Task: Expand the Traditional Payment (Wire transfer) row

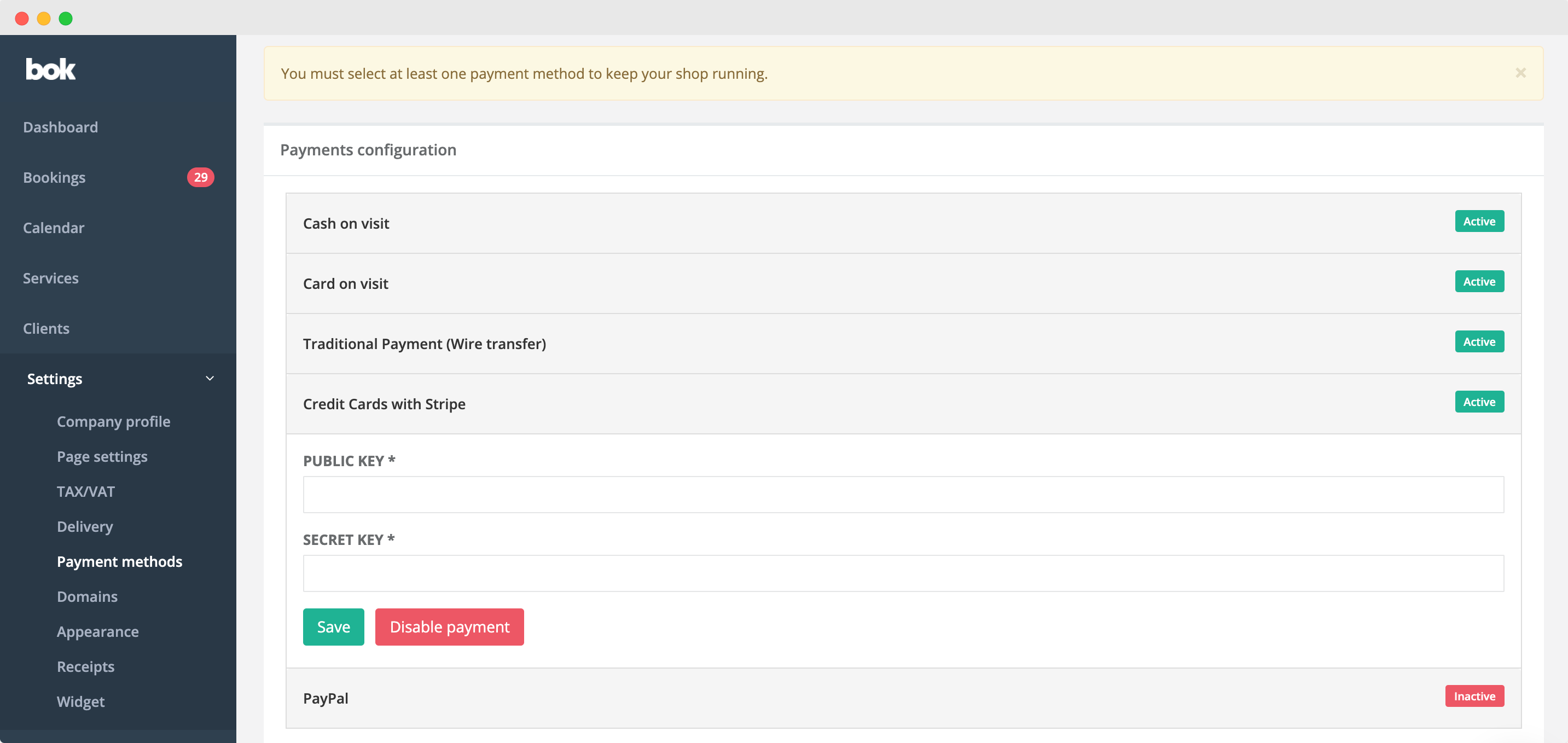Action: point(903,344)
